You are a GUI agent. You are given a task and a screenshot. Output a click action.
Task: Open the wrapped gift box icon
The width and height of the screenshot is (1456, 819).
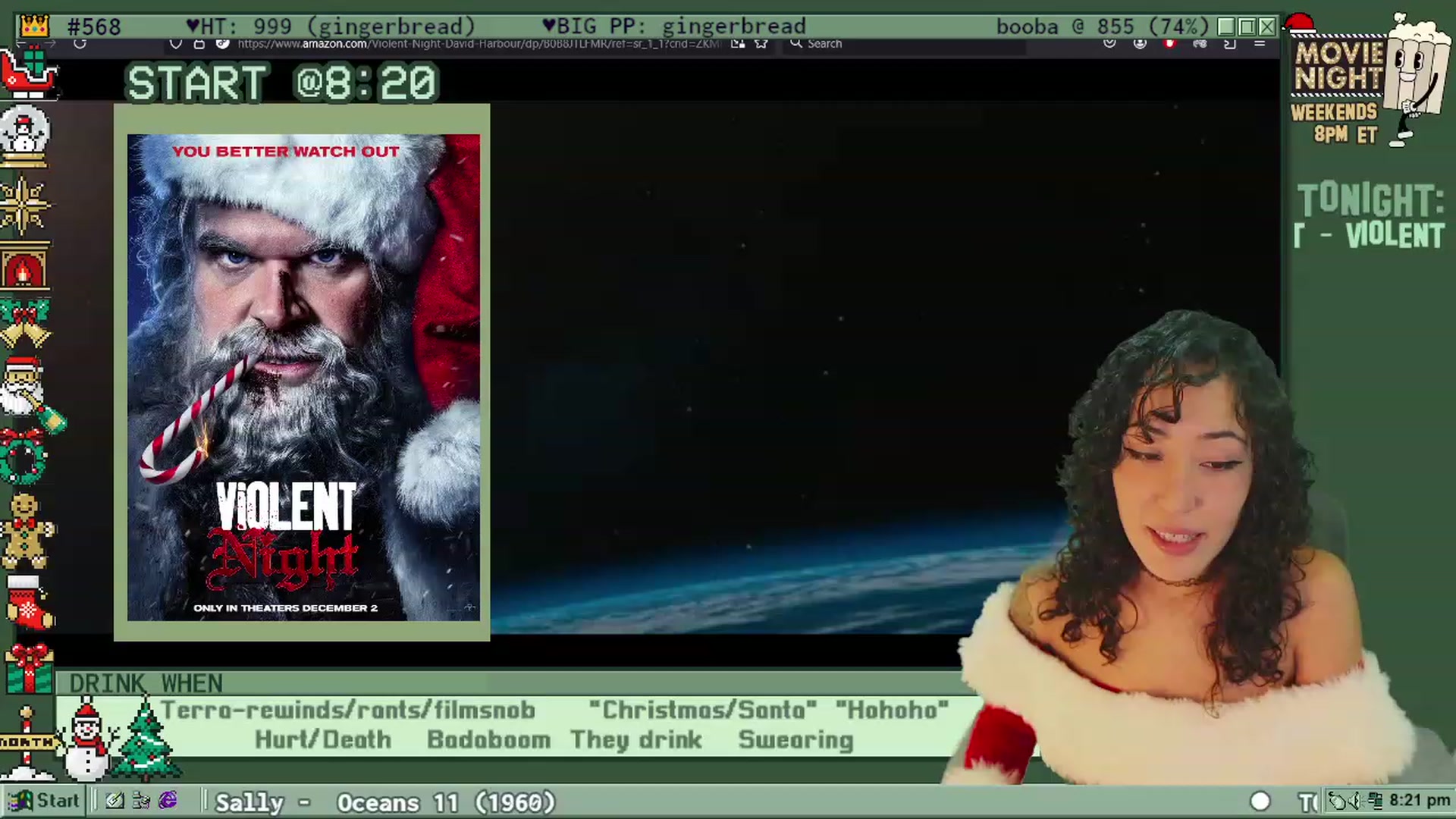coord(29,669)
